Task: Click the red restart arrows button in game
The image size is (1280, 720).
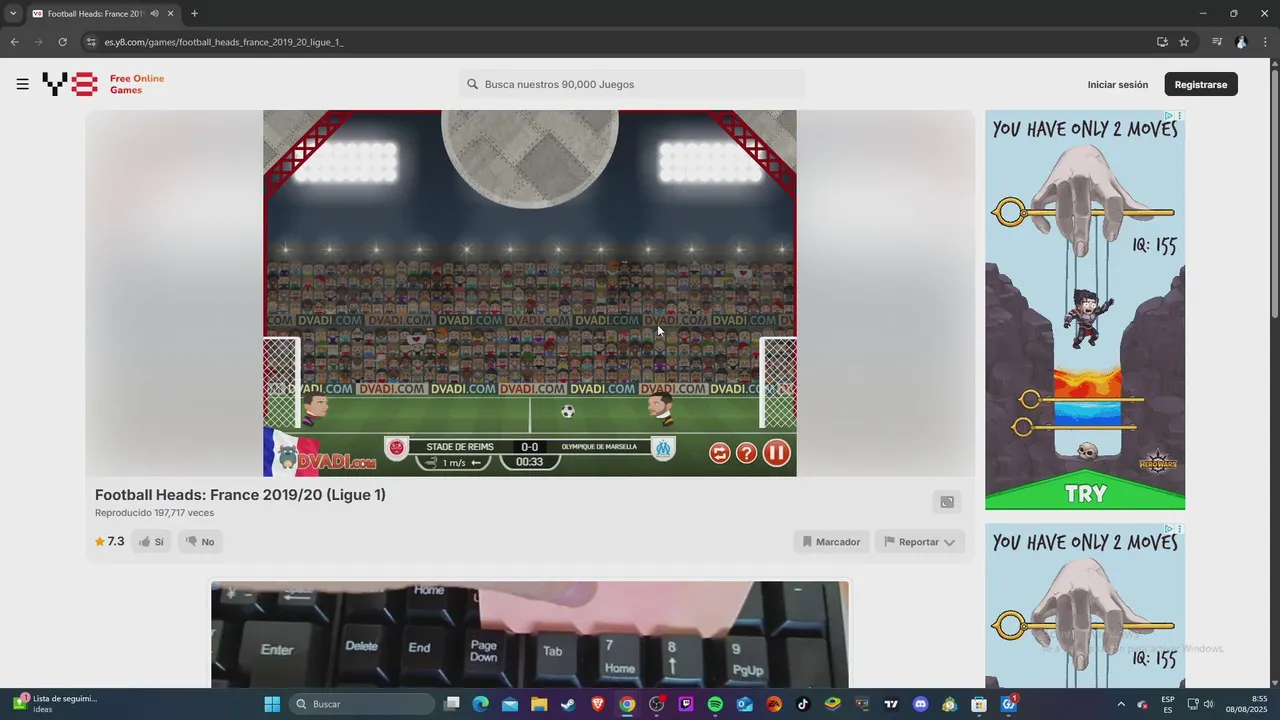Action: click(x=720, y=453)
